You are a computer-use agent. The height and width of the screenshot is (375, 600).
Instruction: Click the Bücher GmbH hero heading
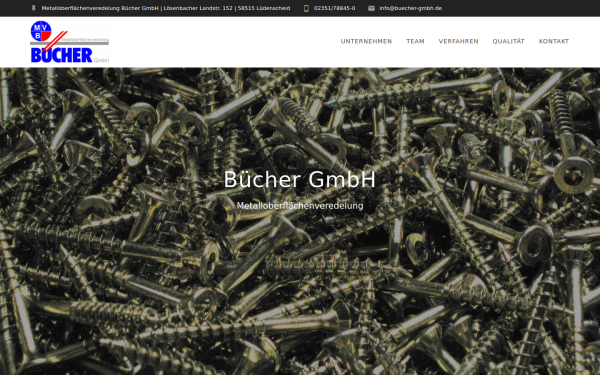(300, 179)
